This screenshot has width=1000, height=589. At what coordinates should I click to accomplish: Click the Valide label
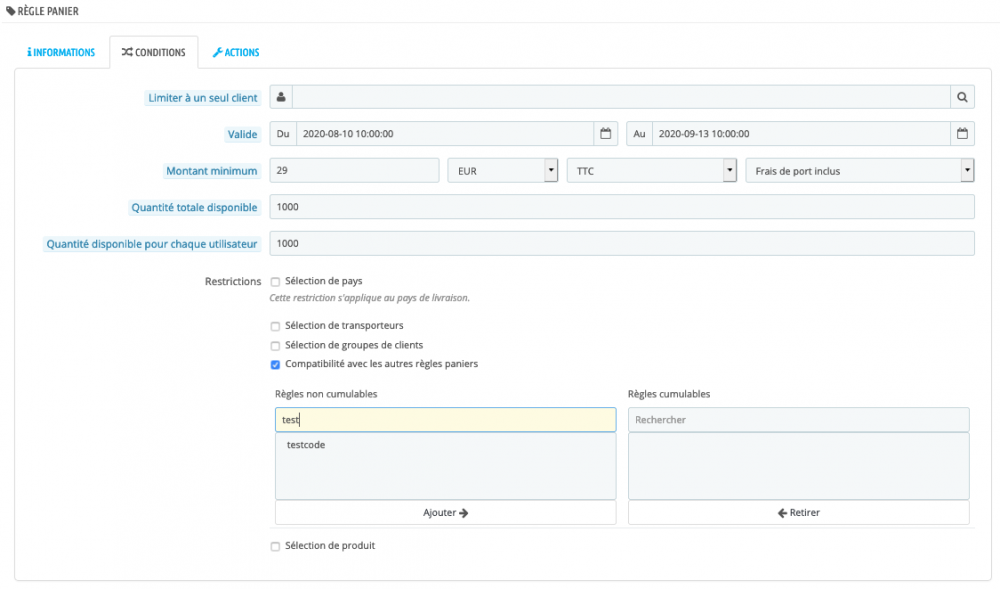242,135
